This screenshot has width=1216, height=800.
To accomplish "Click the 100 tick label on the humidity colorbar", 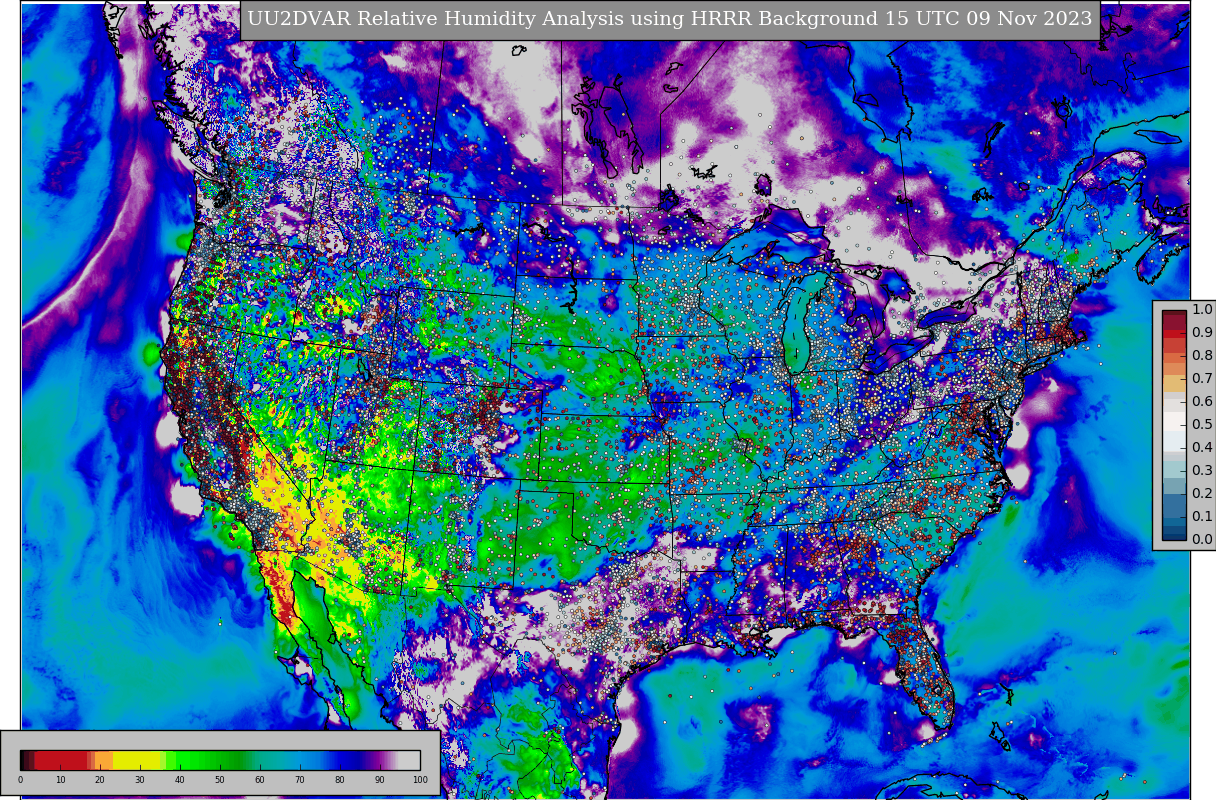I will [x=420, y=780].
